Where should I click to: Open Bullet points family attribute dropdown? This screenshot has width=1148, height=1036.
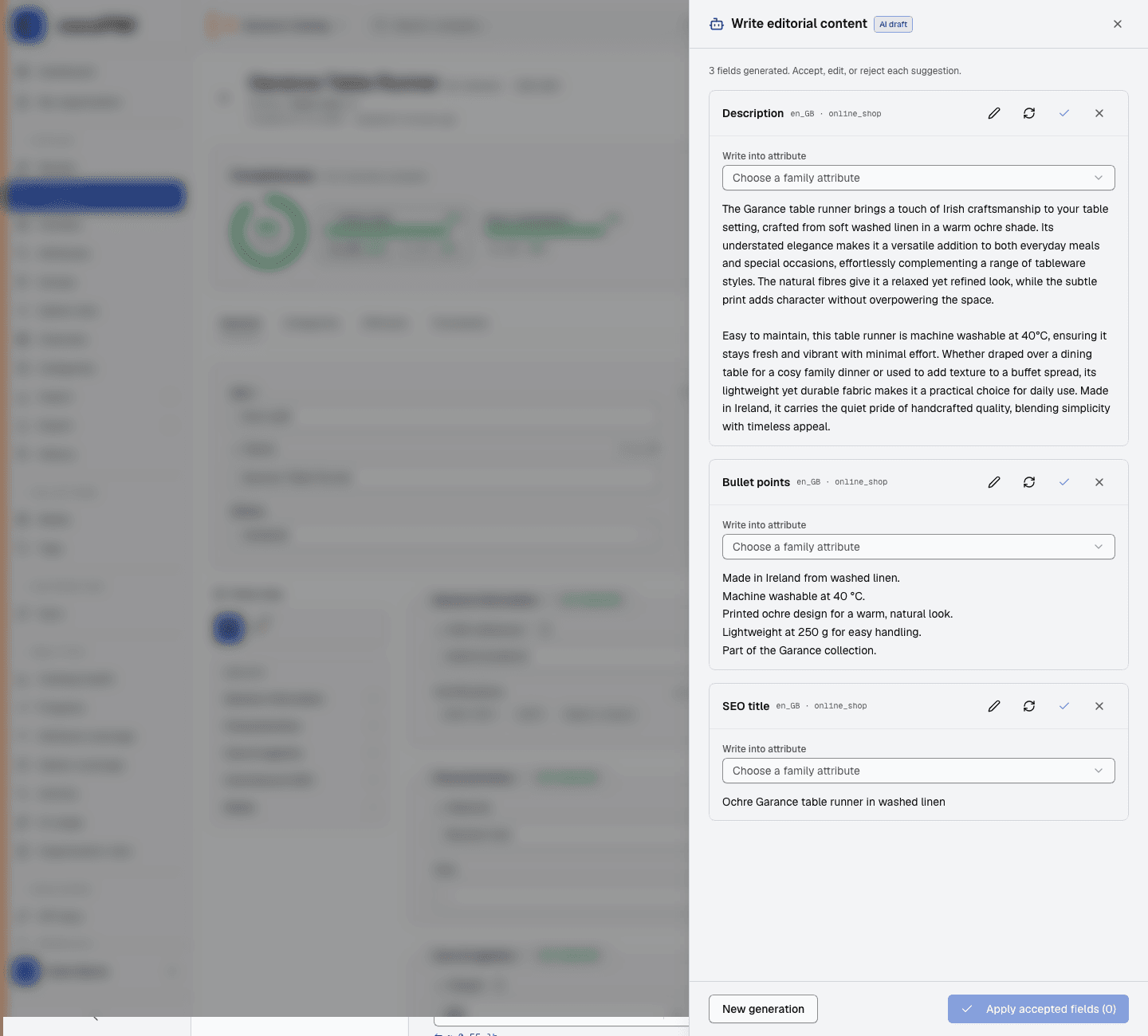click(x=918, y=547)
